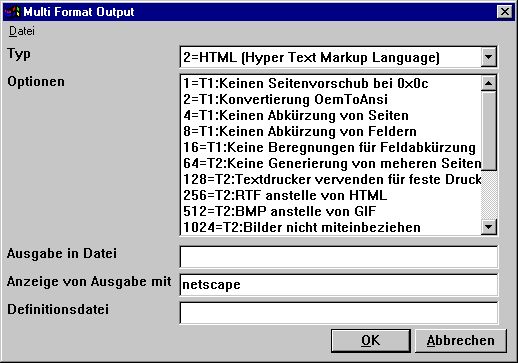Confirm with the OK button
Screen dimensions: 518x363
coord(371,341)
